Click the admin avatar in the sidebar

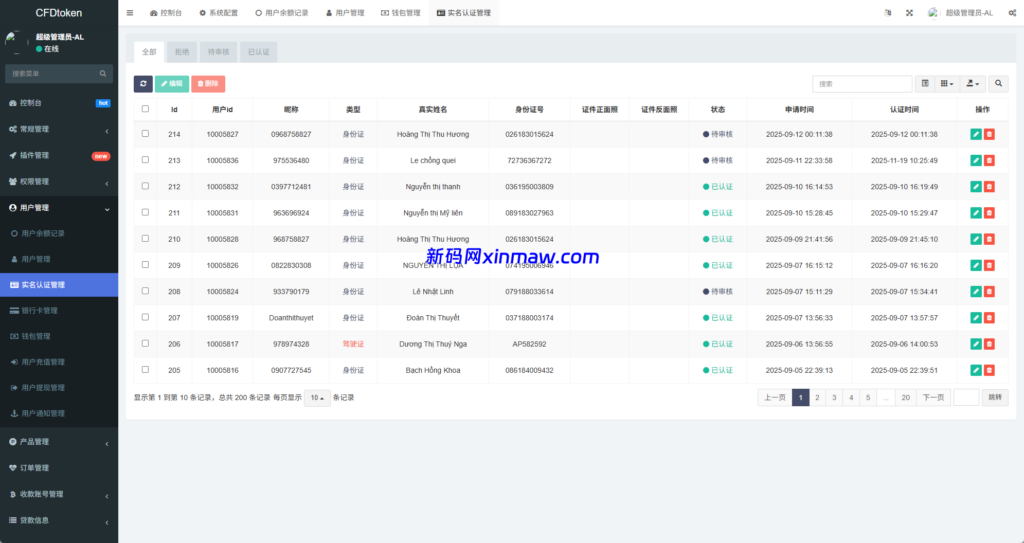(16, 42)
